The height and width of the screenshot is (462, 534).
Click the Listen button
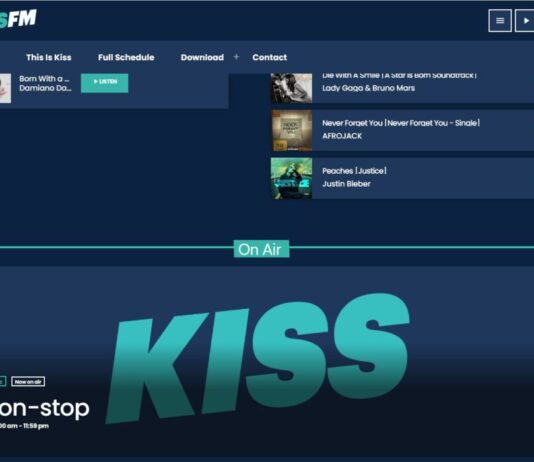[105, 83]
